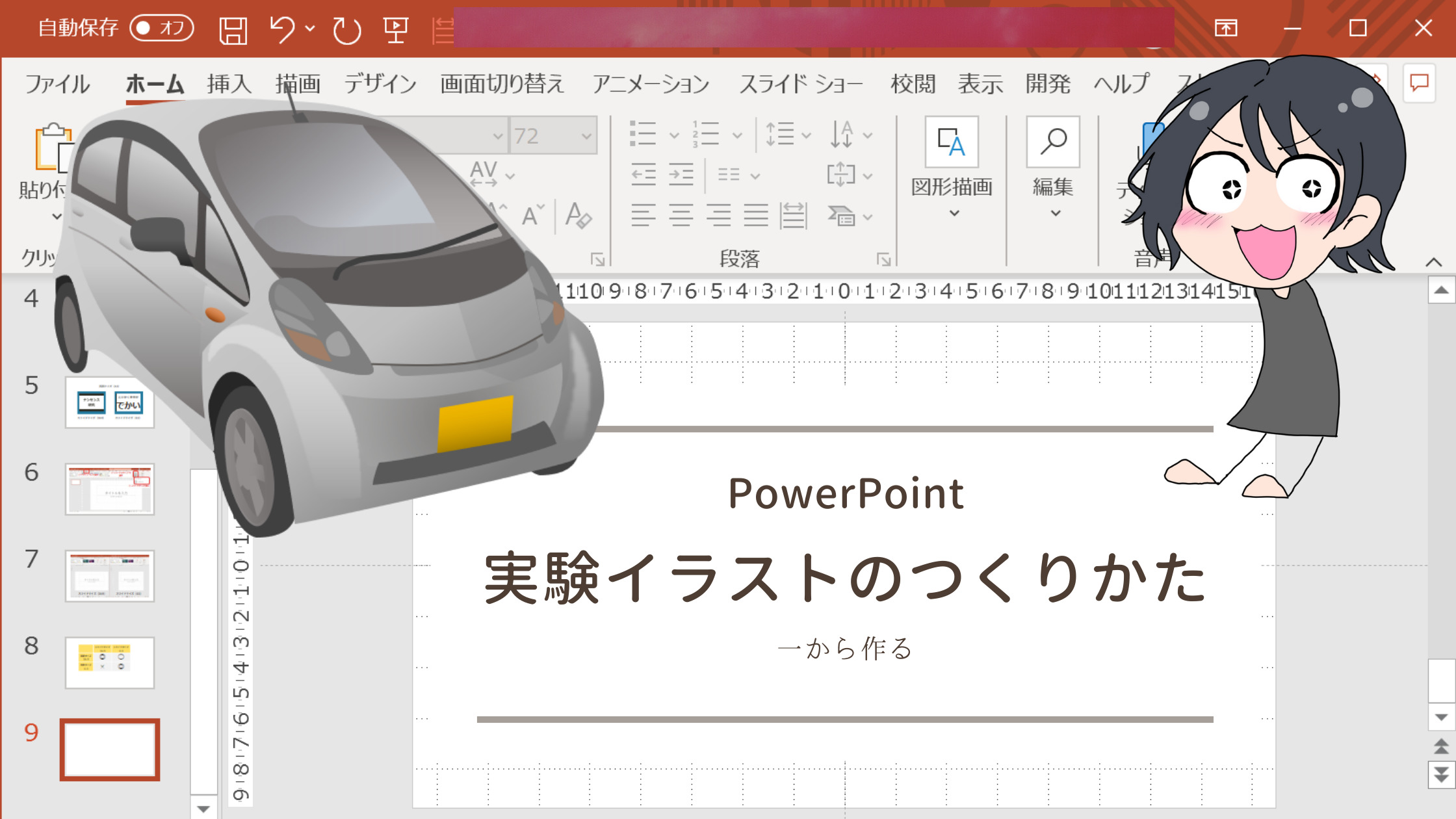Switch to the アニメーション tab

[651, 84]
